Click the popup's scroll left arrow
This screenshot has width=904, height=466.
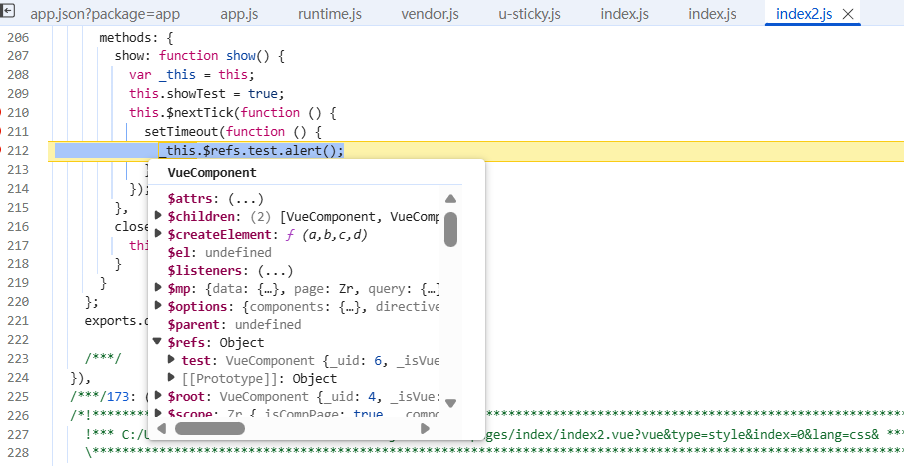[163, 428]
